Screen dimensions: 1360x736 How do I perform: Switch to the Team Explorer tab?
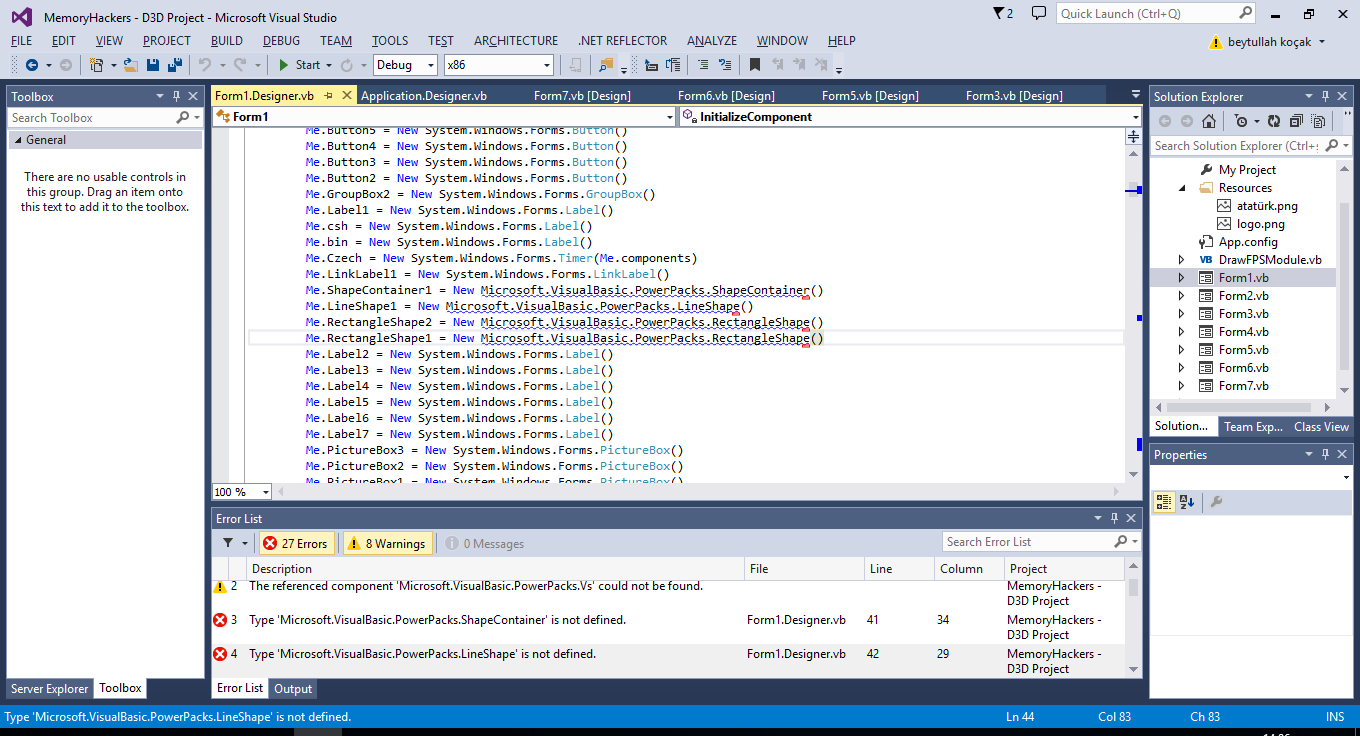1254,427
